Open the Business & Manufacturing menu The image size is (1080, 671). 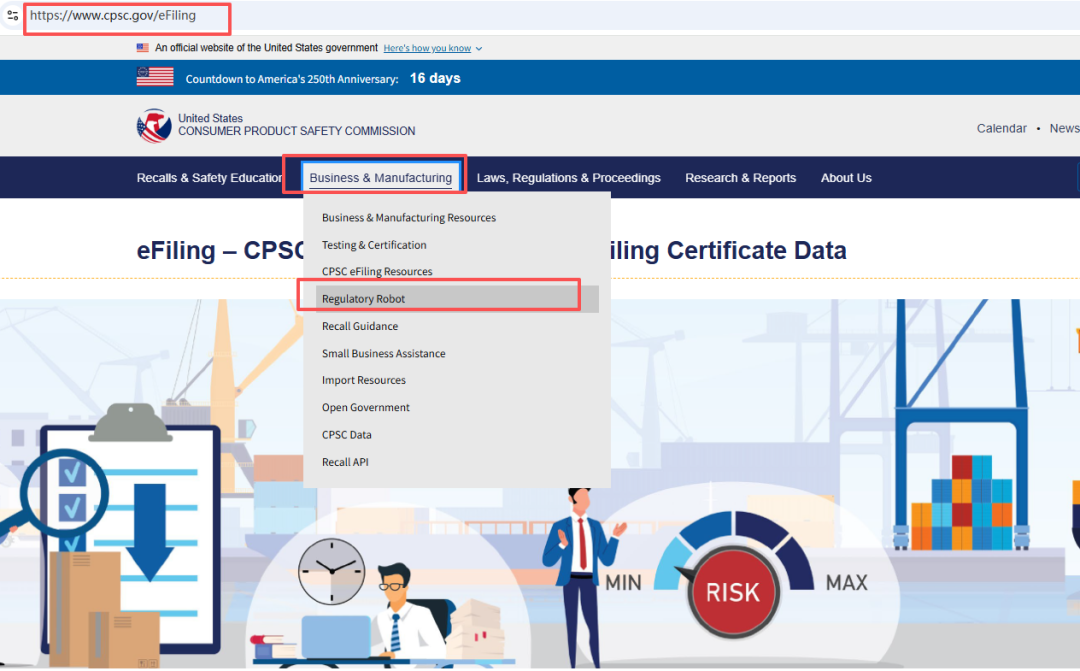click(381, 178)
